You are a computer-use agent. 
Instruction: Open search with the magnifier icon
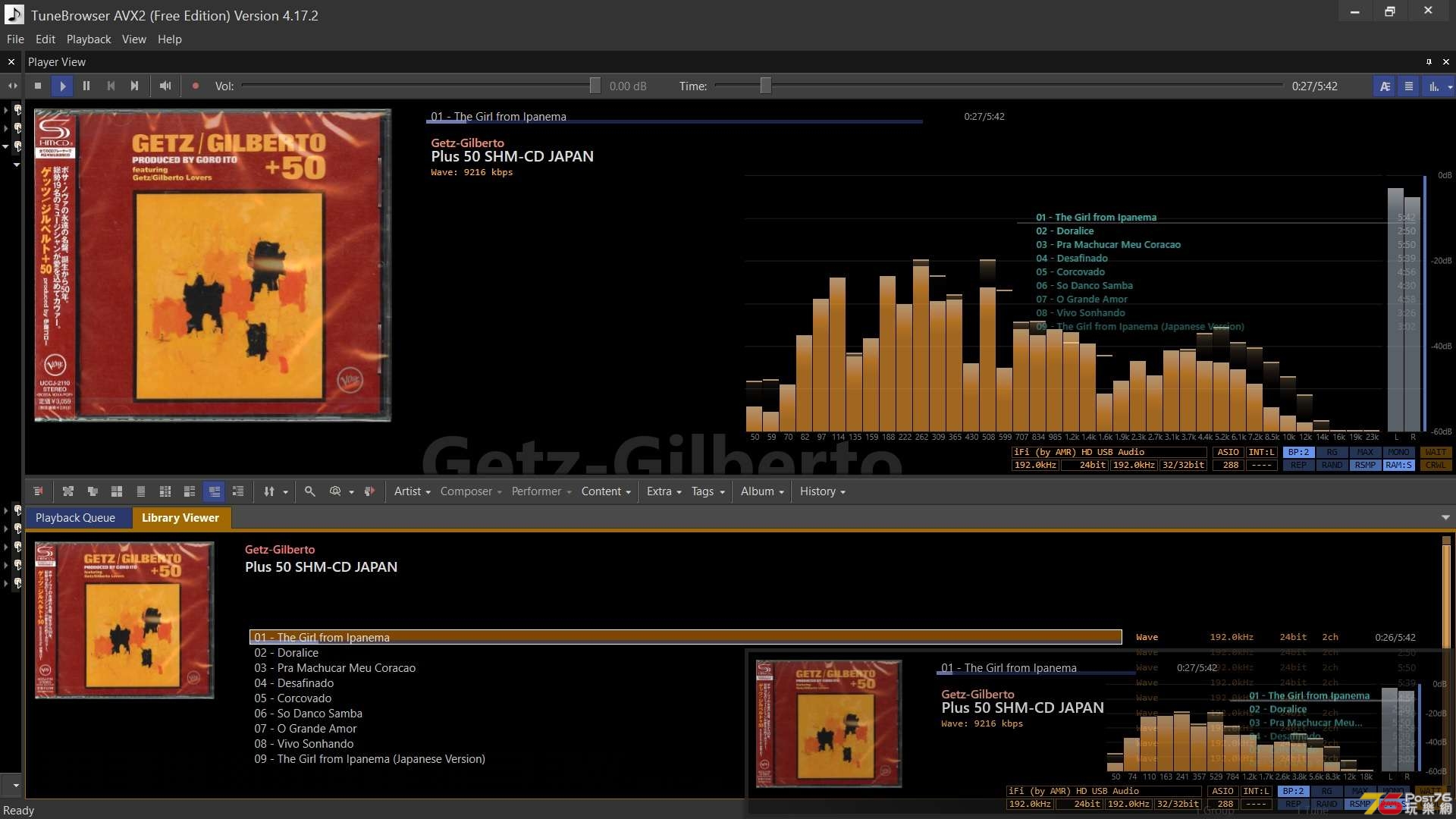[309, 491]
